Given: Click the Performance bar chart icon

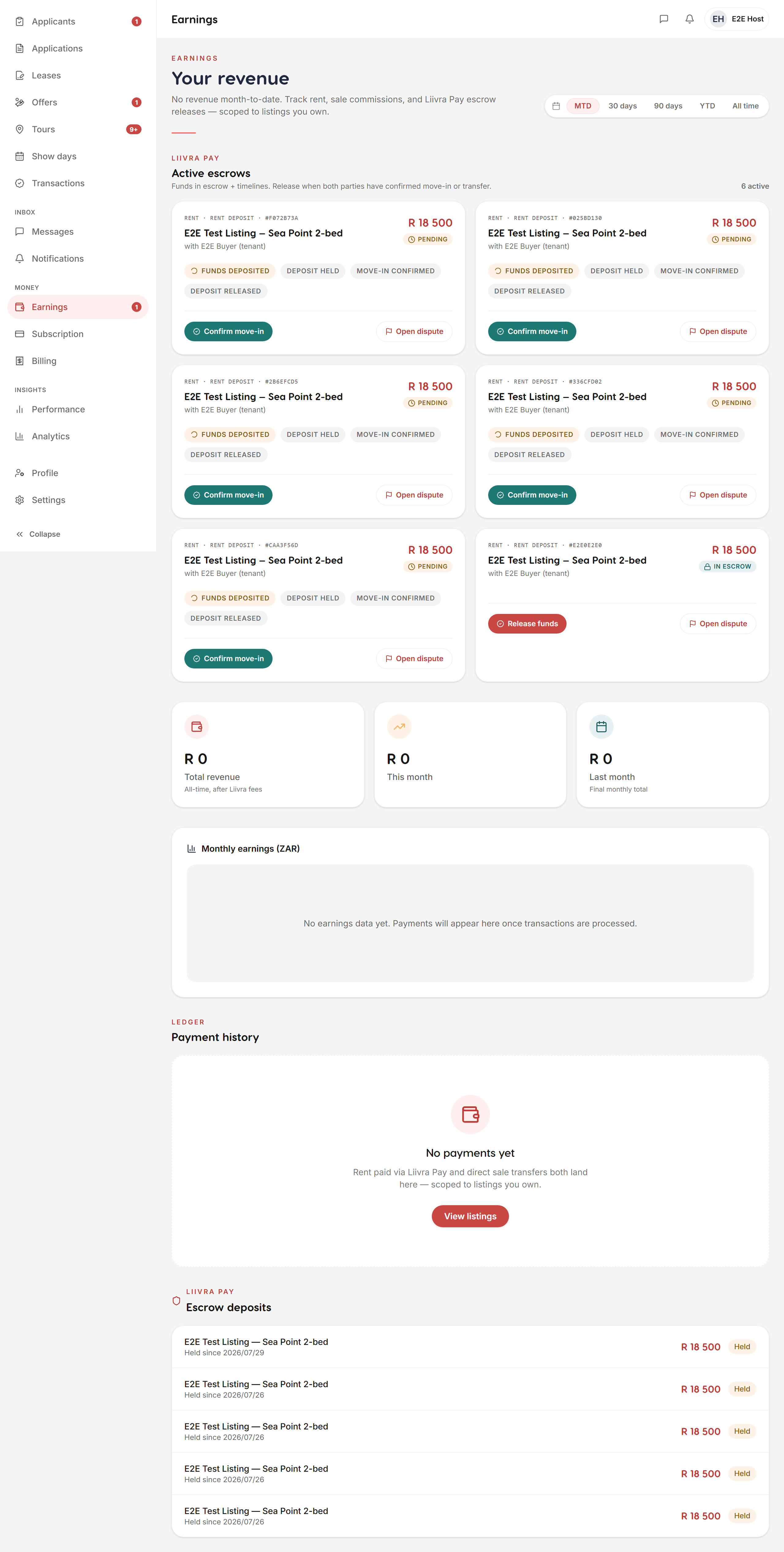Looking at the screenshot, I should [x=19, y=410].
